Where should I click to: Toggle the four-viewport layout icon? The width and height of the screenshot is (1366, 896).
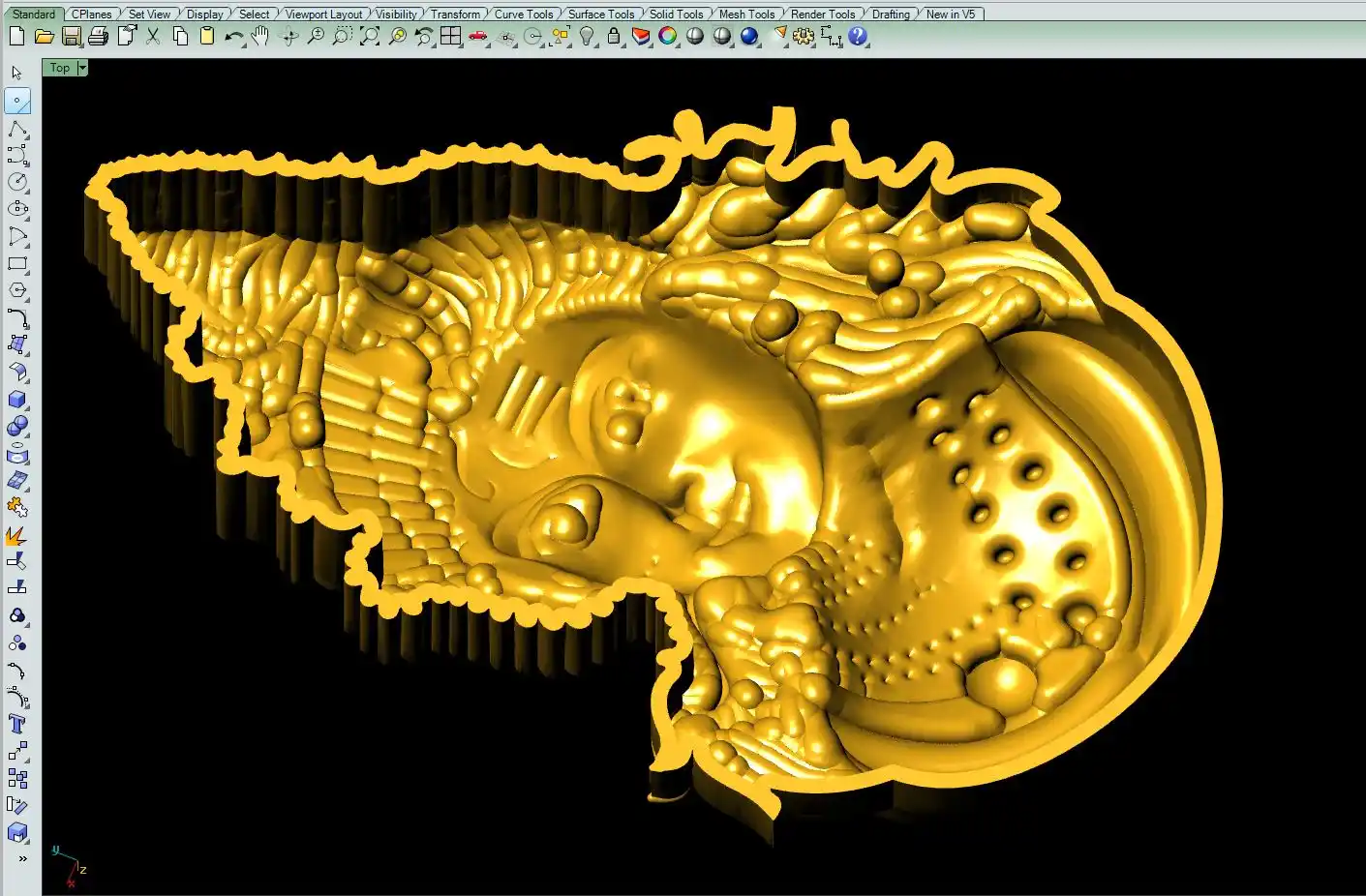pyautogui.click(x=451, y=37)
